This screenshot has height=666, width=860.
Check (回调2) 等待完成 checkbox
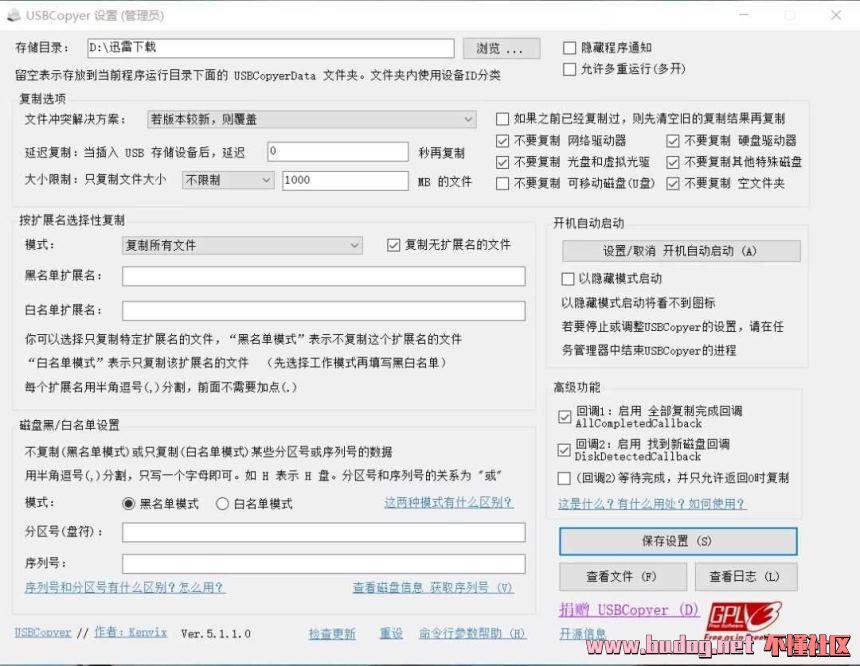pos(564,478)
